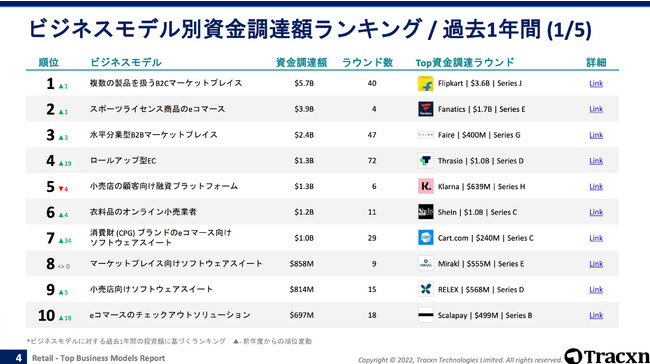Open the Link for Cart.com row
This screenshot has height=364, width=650.
[x=596, y=238]
